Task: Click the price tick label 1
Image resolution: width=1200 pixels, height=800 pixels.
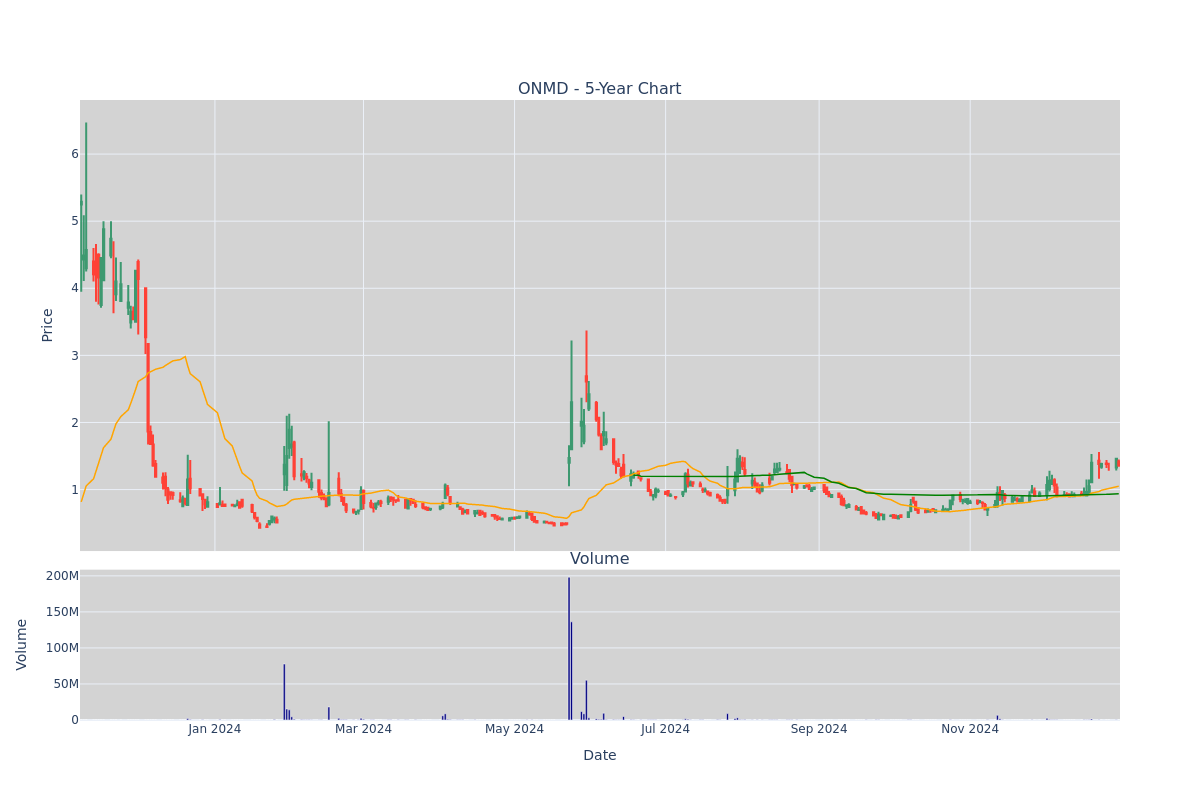Action: (74, 490)
